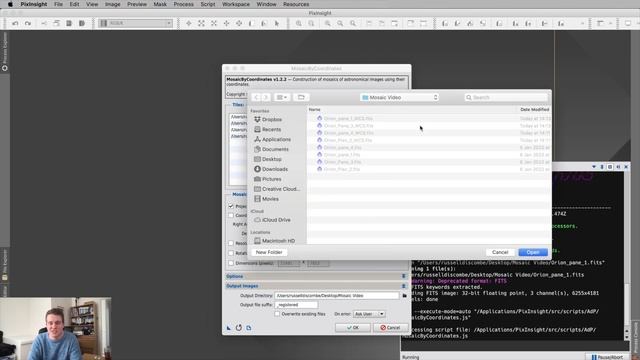Open the RGB/K channel dropdown in toolbar

coord(136,23)
